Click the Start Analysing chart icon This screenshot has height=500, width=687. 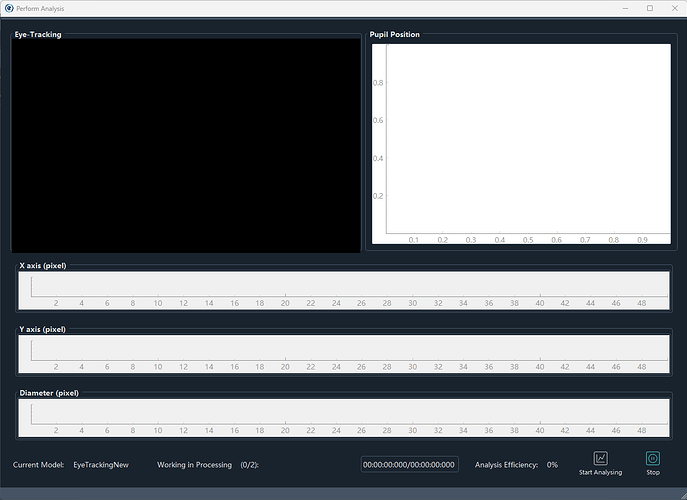tap(600, 458)
